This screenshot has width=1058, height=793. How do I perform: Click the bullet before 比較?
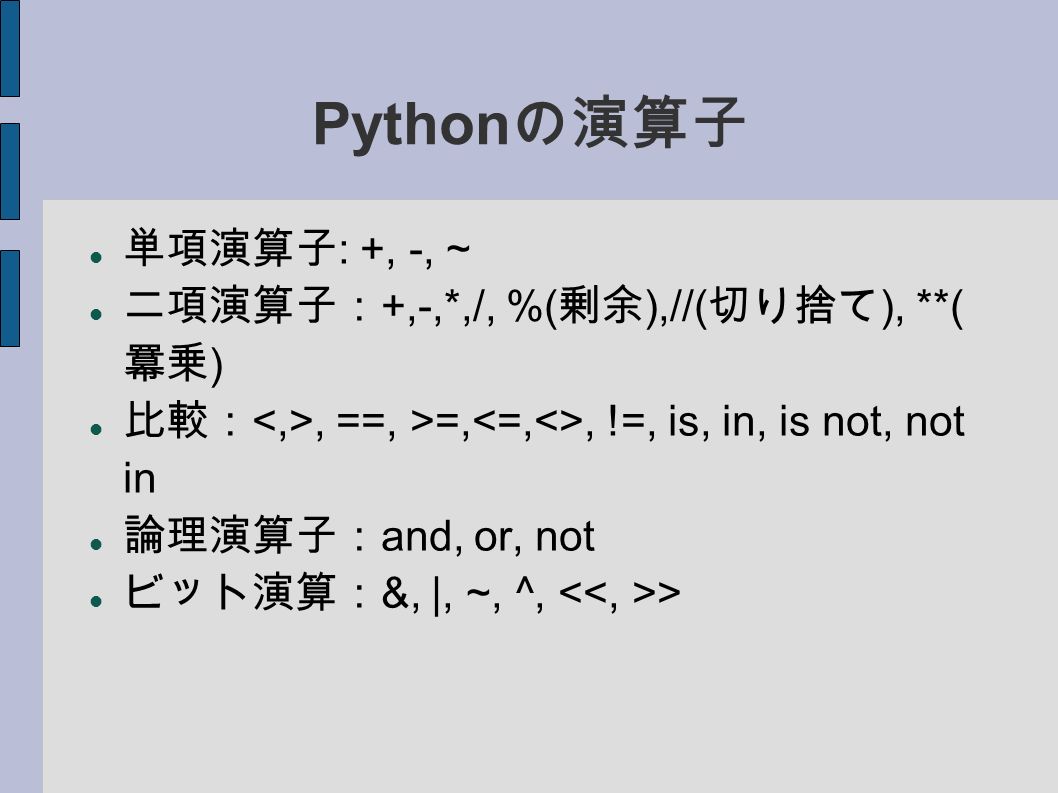(x=96, y=429)
